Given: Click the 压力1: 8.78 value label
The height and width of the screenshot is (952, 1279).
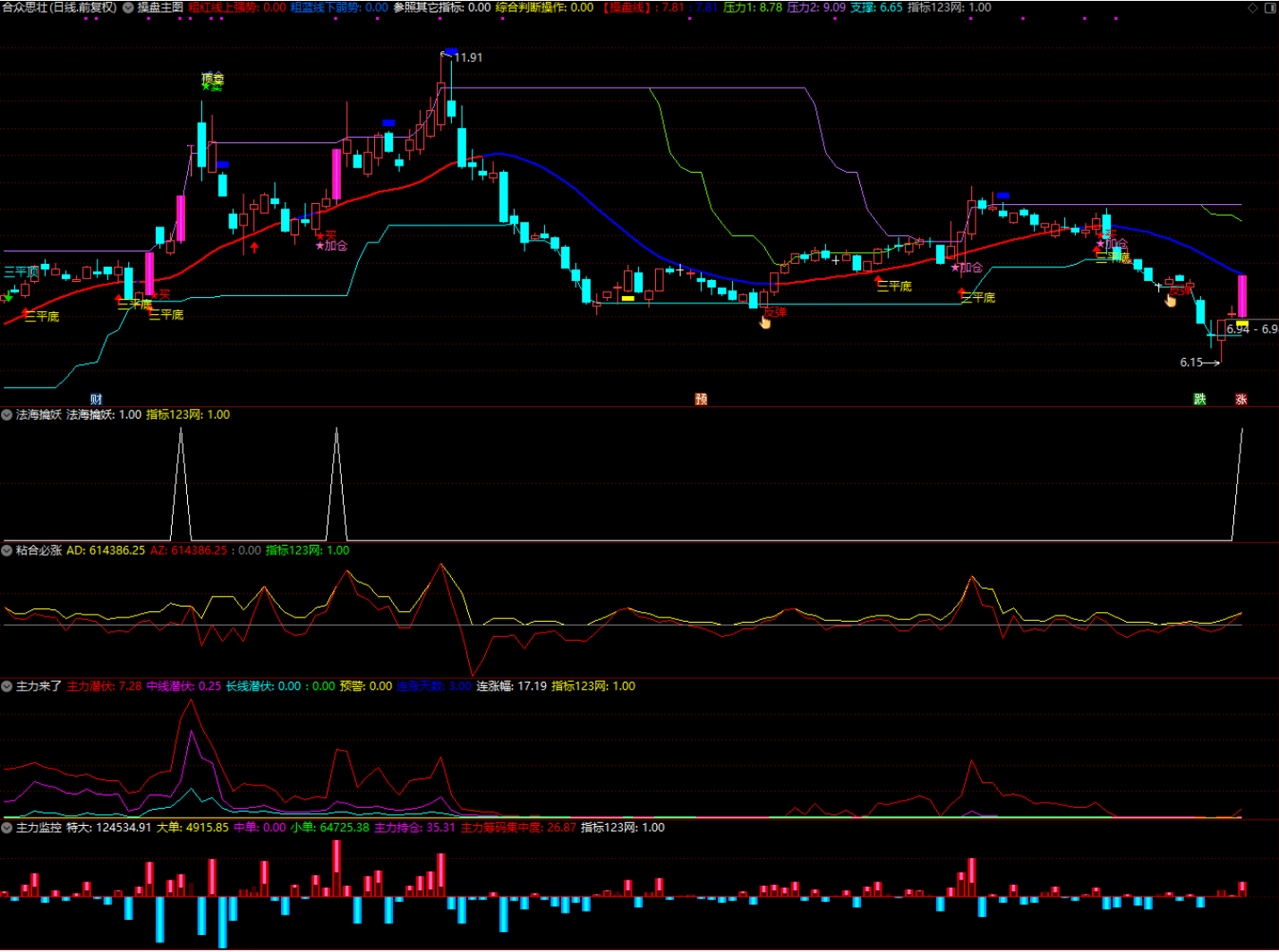Looking at the screenshot, I should pos(752,7).
